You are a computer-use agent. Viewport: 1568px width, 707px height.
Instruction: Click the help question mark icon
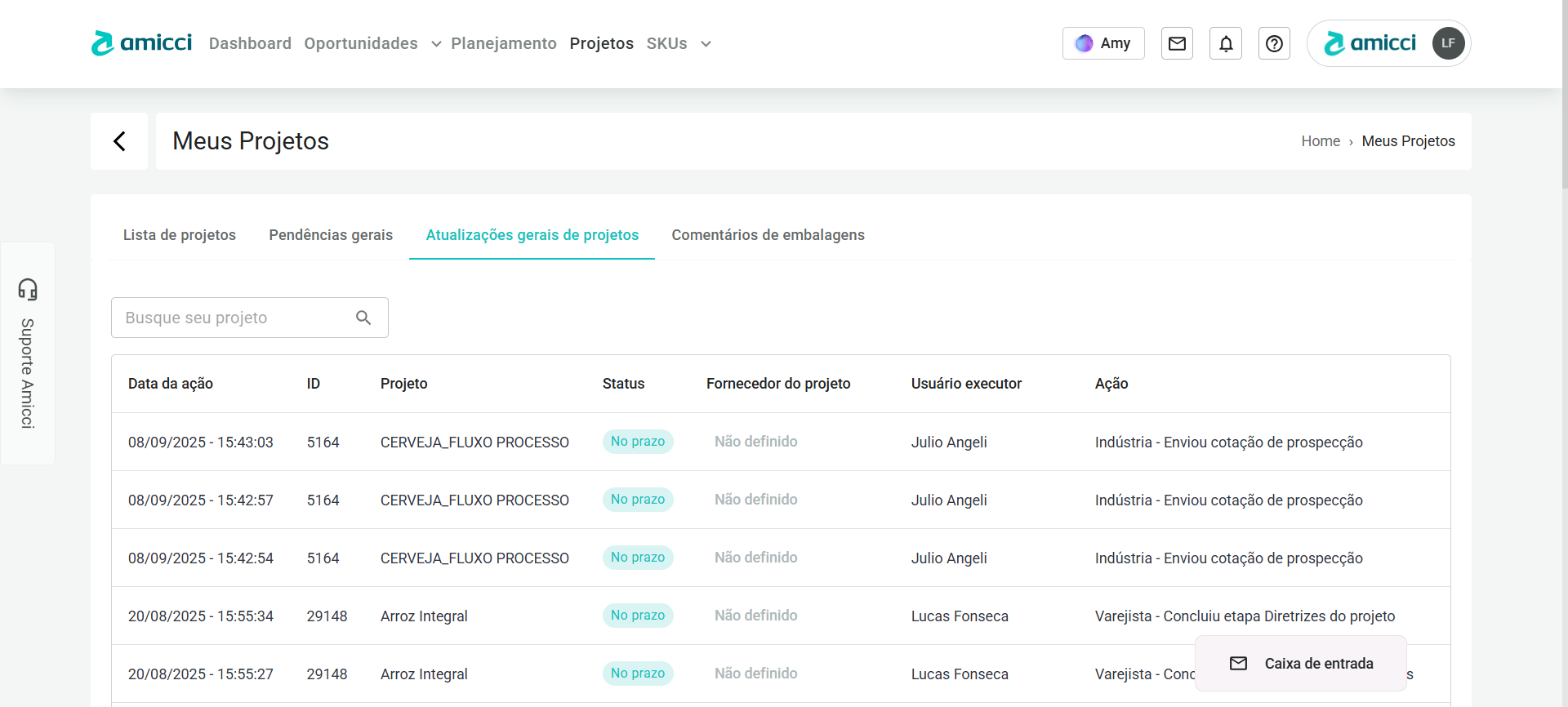click(x=1274, y=43)
